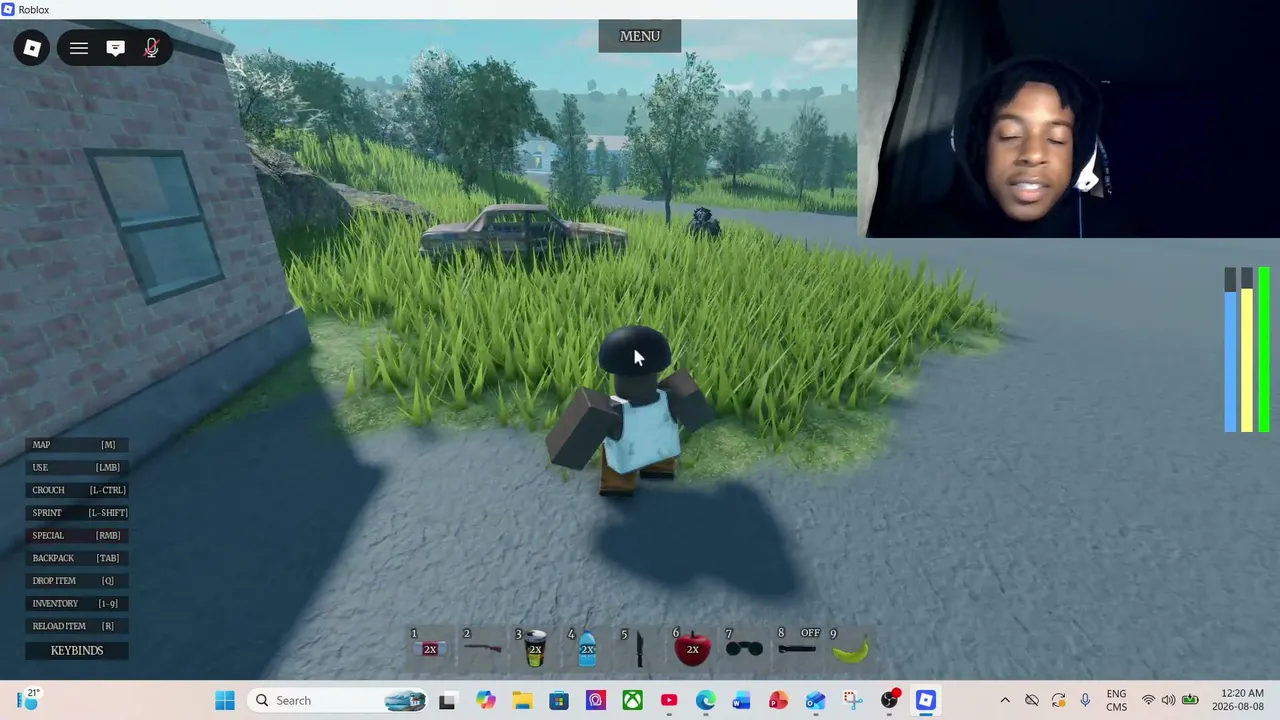Collapse the KEYBINDS panel
This screenshot has height=720, width=1280.
[x=77, y=650]
